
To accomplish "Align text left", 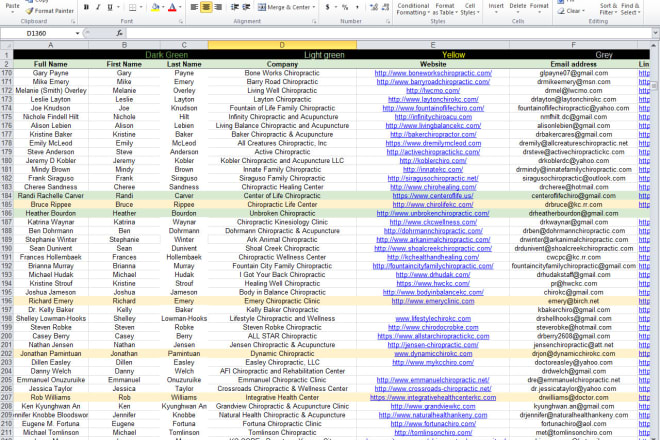I will pos(194,7).
